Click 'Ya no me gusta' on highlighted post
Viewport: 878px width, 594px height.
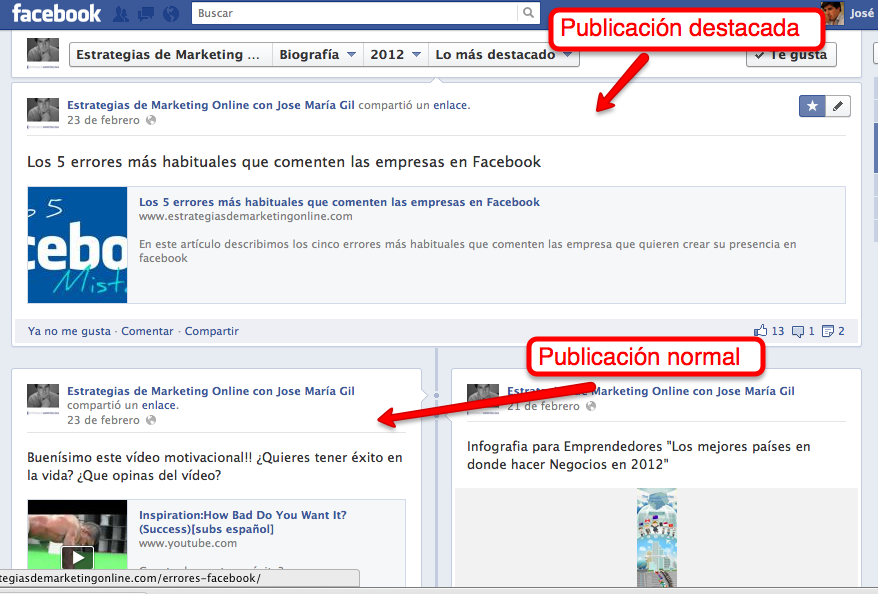click(69, 331)
